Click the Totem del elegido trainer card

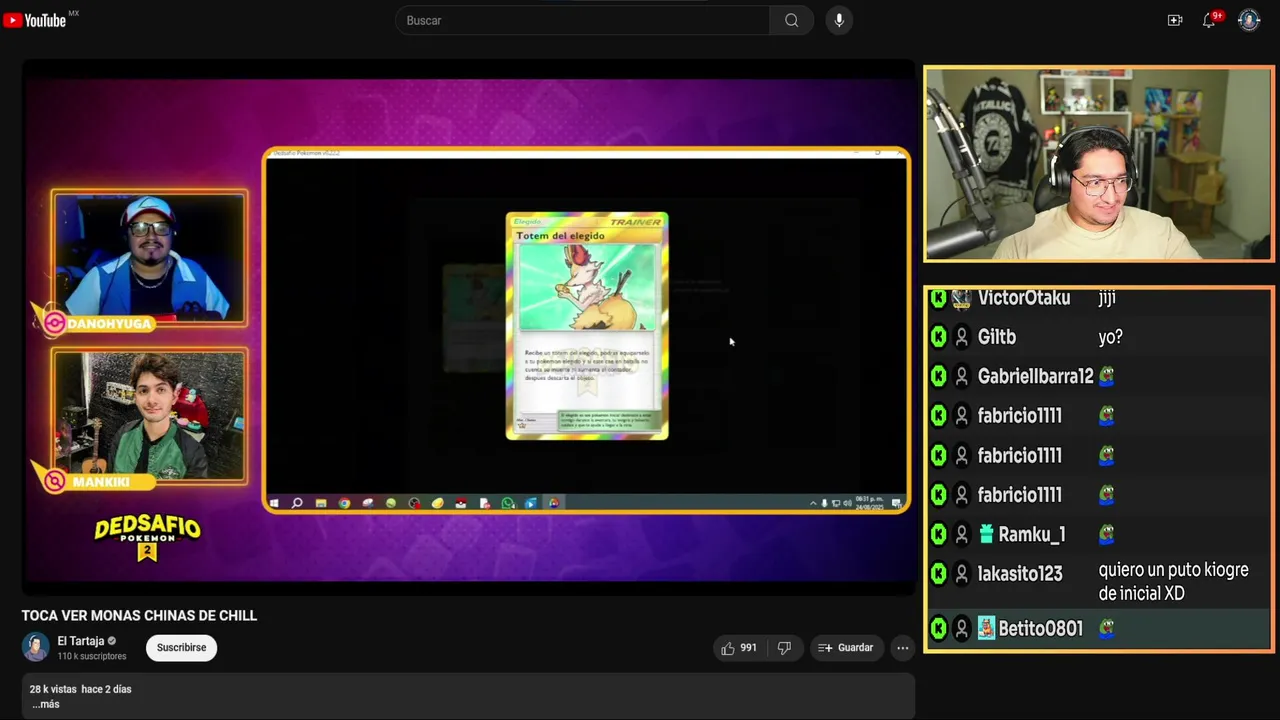click(x=587, y=326)
